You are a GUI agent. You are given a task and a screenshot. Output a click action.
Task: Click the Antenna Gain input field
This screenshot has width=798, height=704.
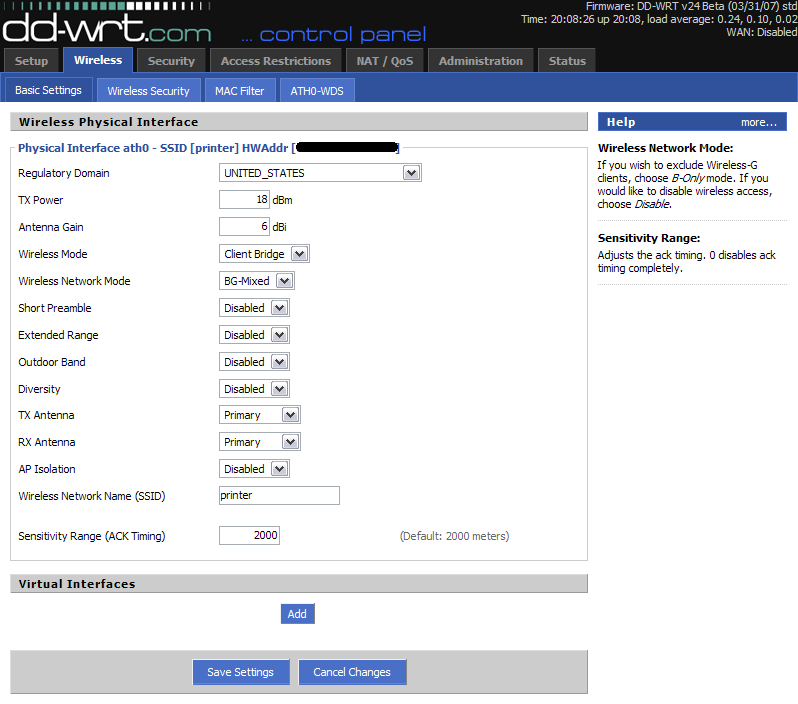pyautogui.click(x=244, y=227)
